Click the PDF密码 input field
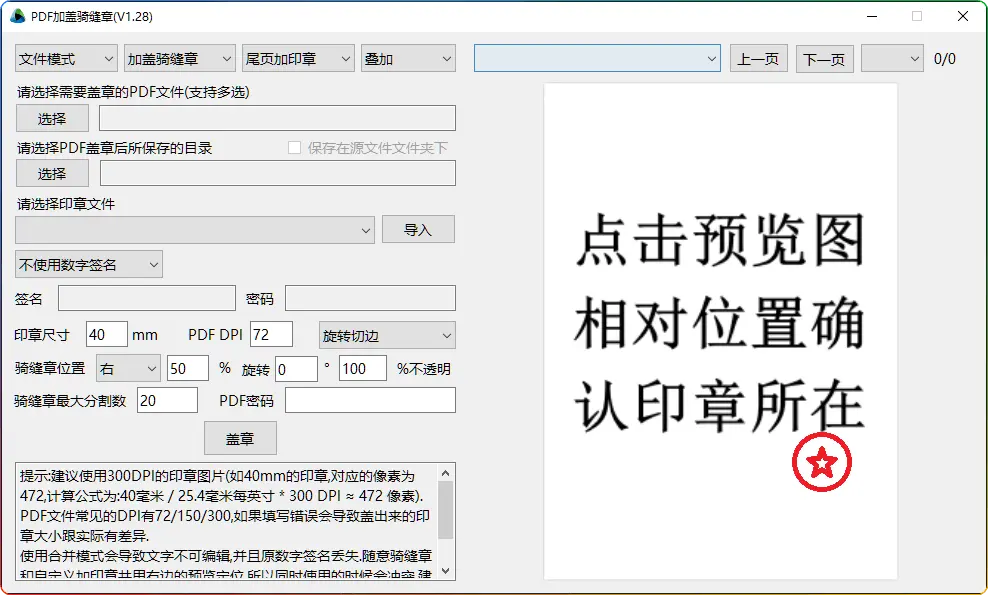Image resolution: width=988 pixels, height=595 pixels. (x=370, y=400)
